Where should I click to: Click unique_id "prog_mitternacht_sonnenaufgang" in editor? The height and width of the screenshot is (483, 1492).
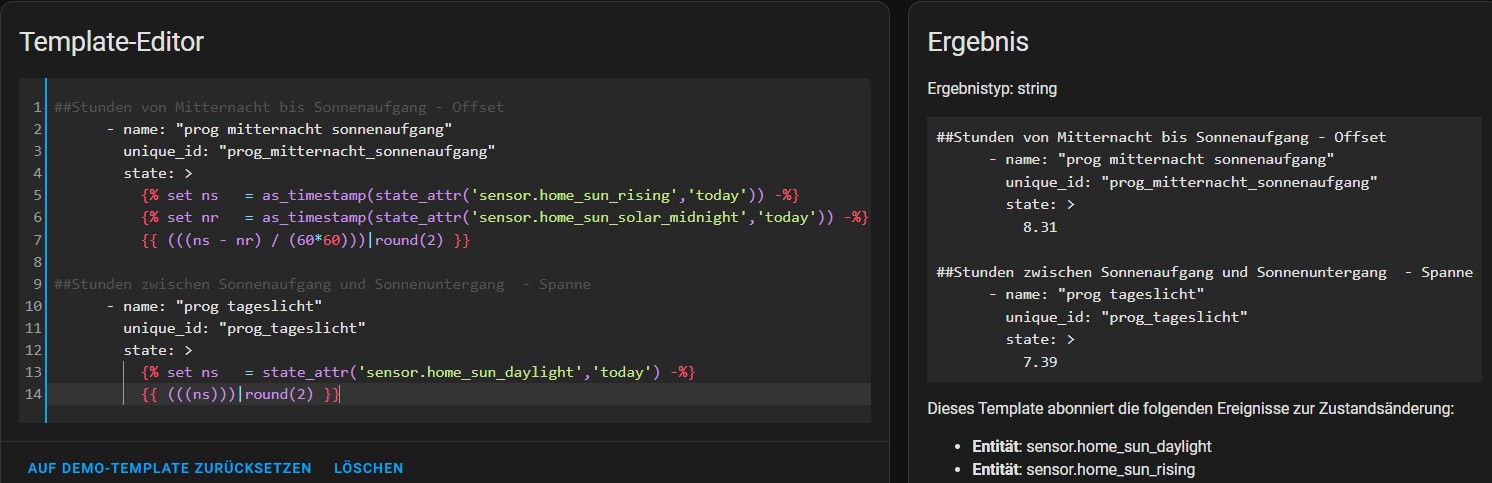tap(309, 151)
